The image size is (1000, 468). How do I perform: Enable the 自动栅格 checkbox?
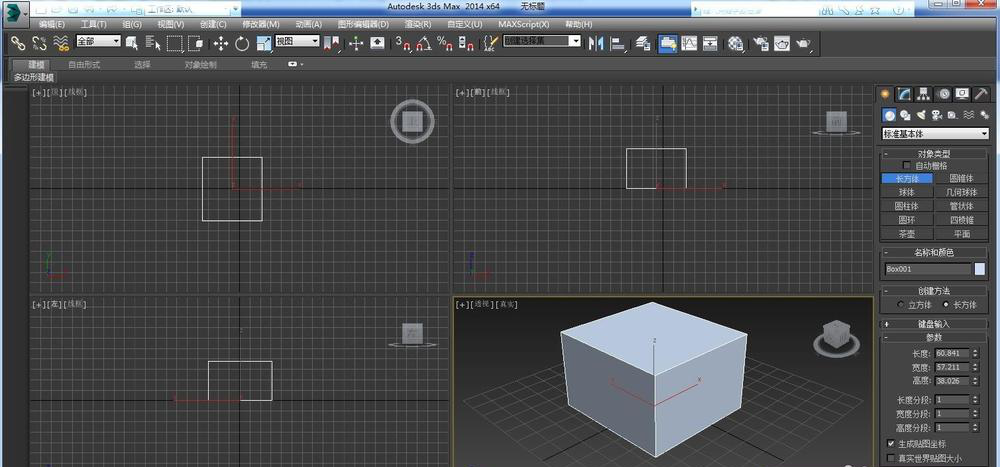click(x=907, y=166)
